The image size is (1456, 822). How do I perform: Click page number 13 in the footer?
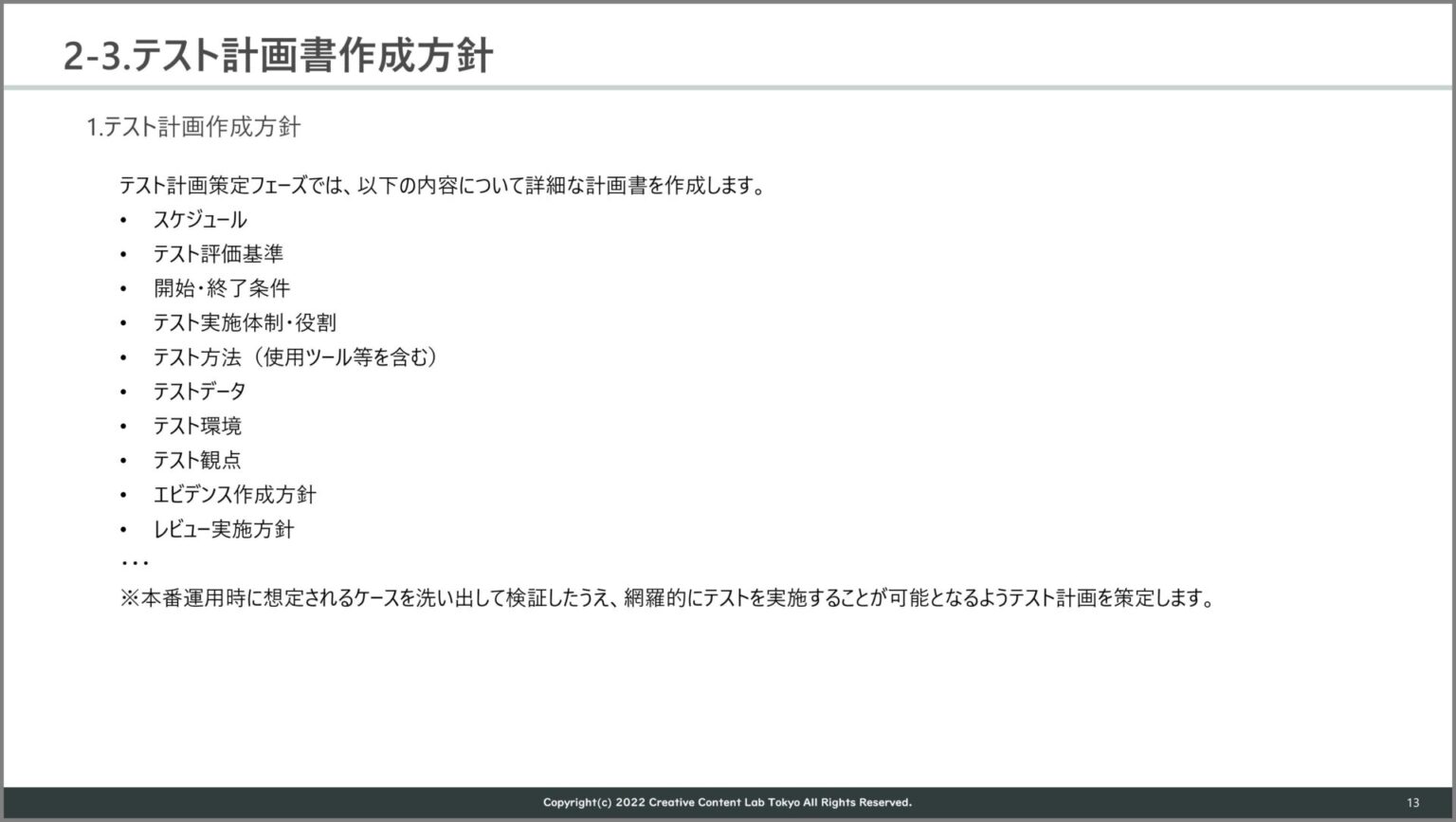(1412, 803)
